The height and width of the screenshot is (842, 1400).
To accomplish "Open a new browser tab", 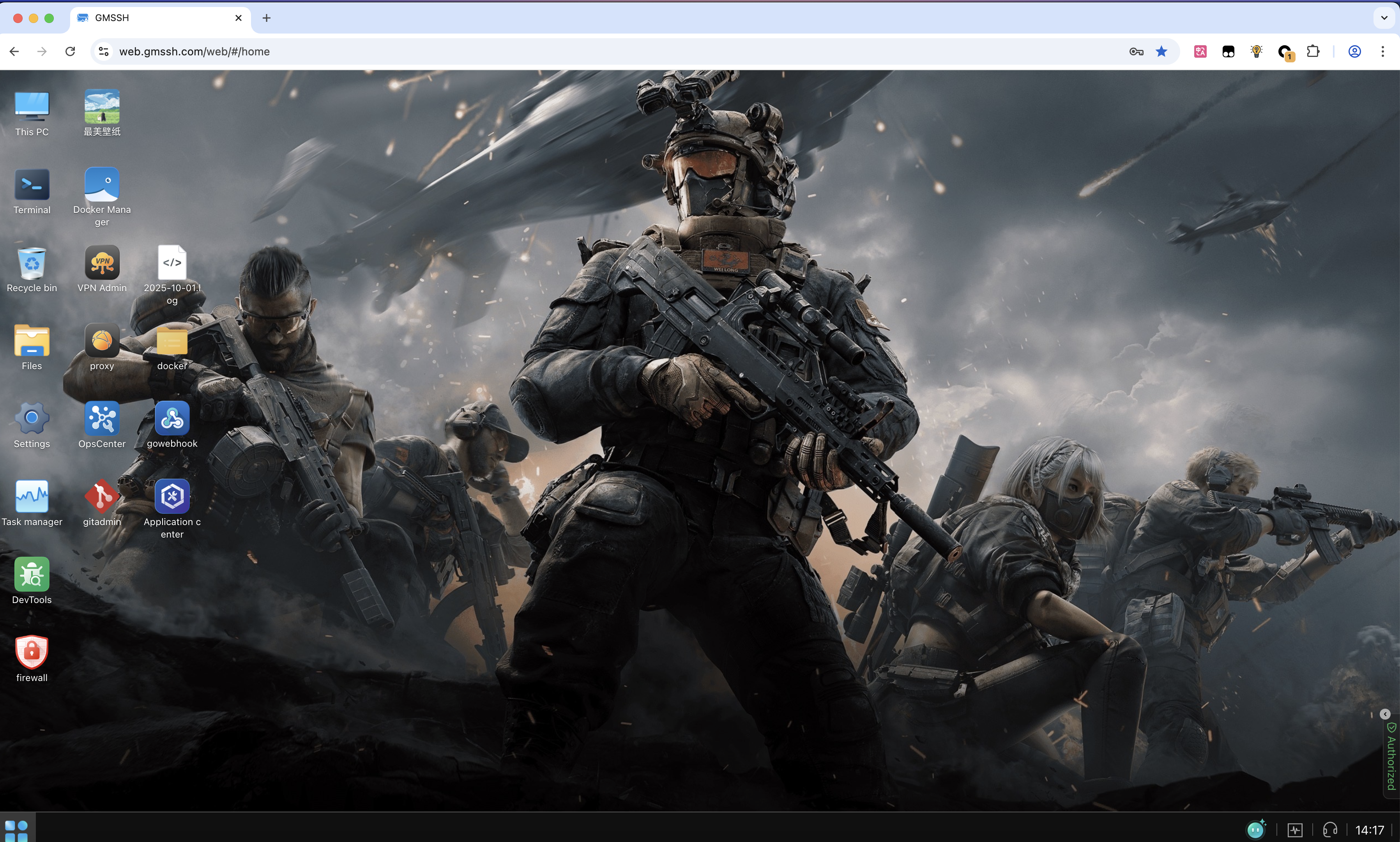I will coord(266,18).
